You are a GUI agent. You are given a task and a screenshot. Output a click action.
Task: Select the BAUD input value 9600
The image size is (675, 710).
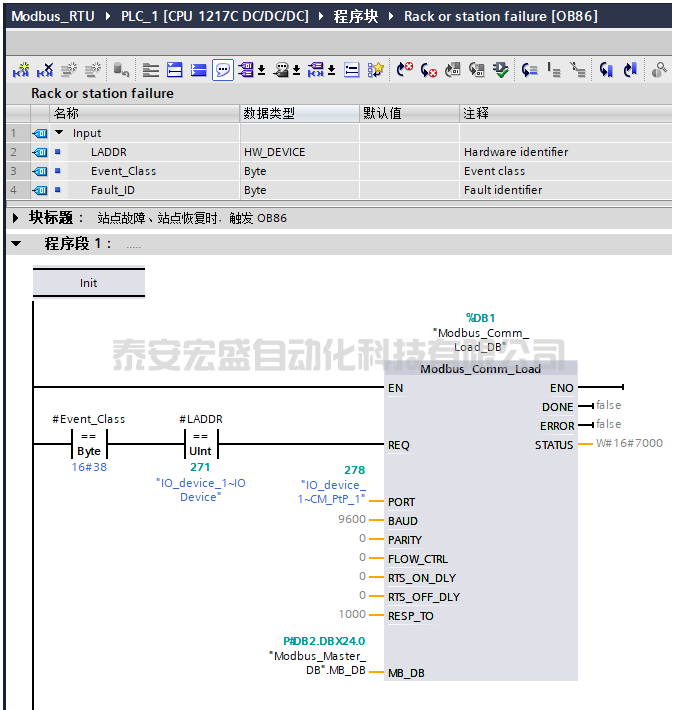(351, 520)
